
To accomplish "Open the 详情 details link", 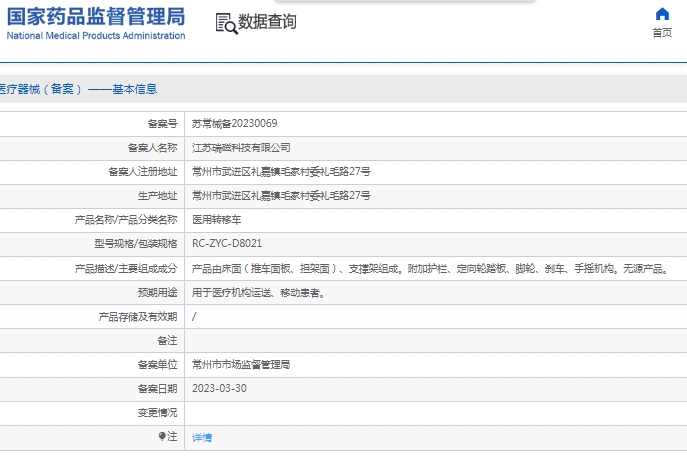I will 202,437.
